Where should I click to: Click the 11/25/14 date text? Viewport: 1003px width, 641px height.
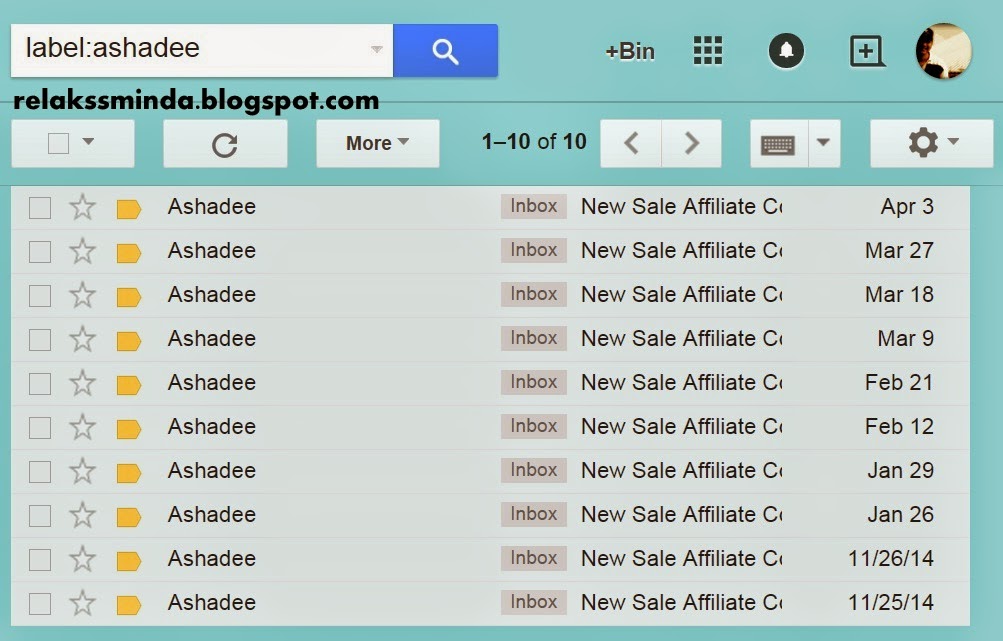[890, 603]
